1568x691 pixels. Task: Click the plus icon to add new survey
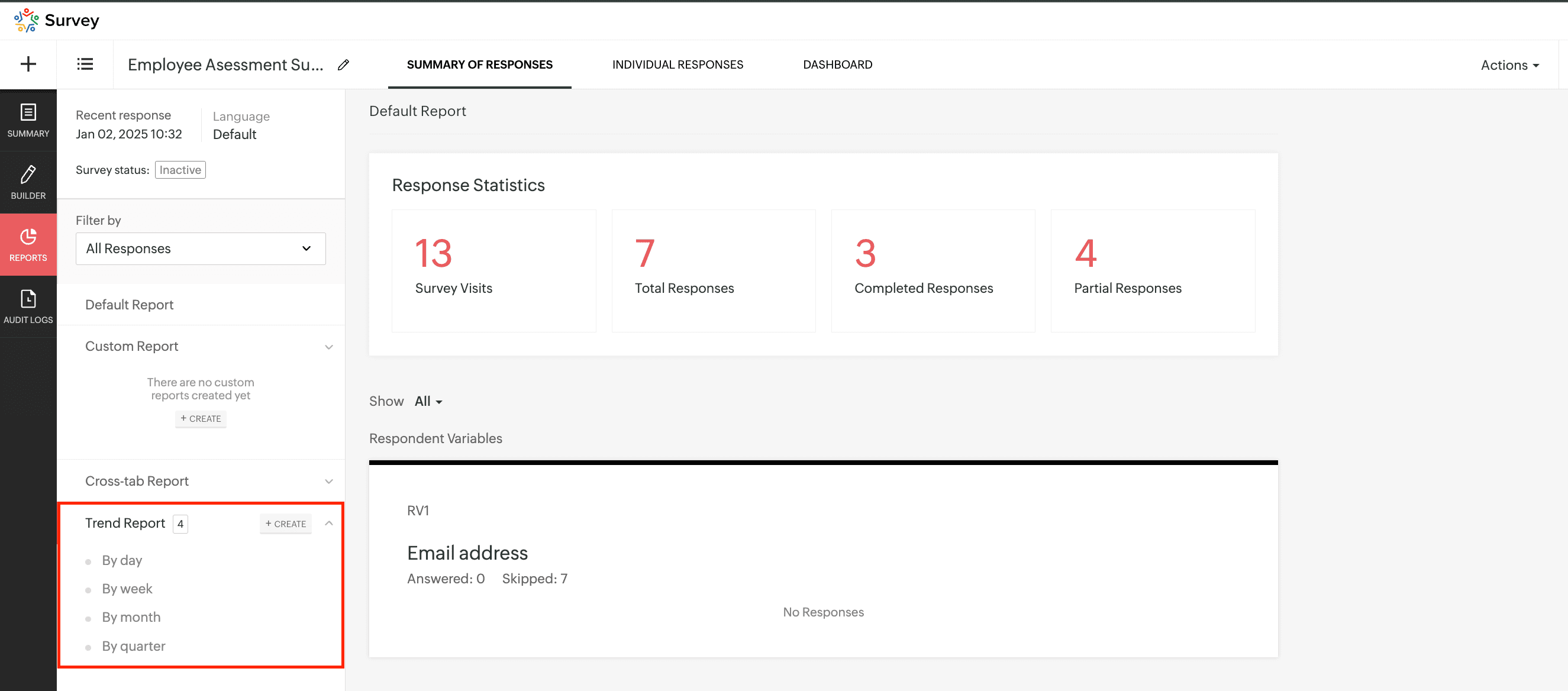[28, 64]
